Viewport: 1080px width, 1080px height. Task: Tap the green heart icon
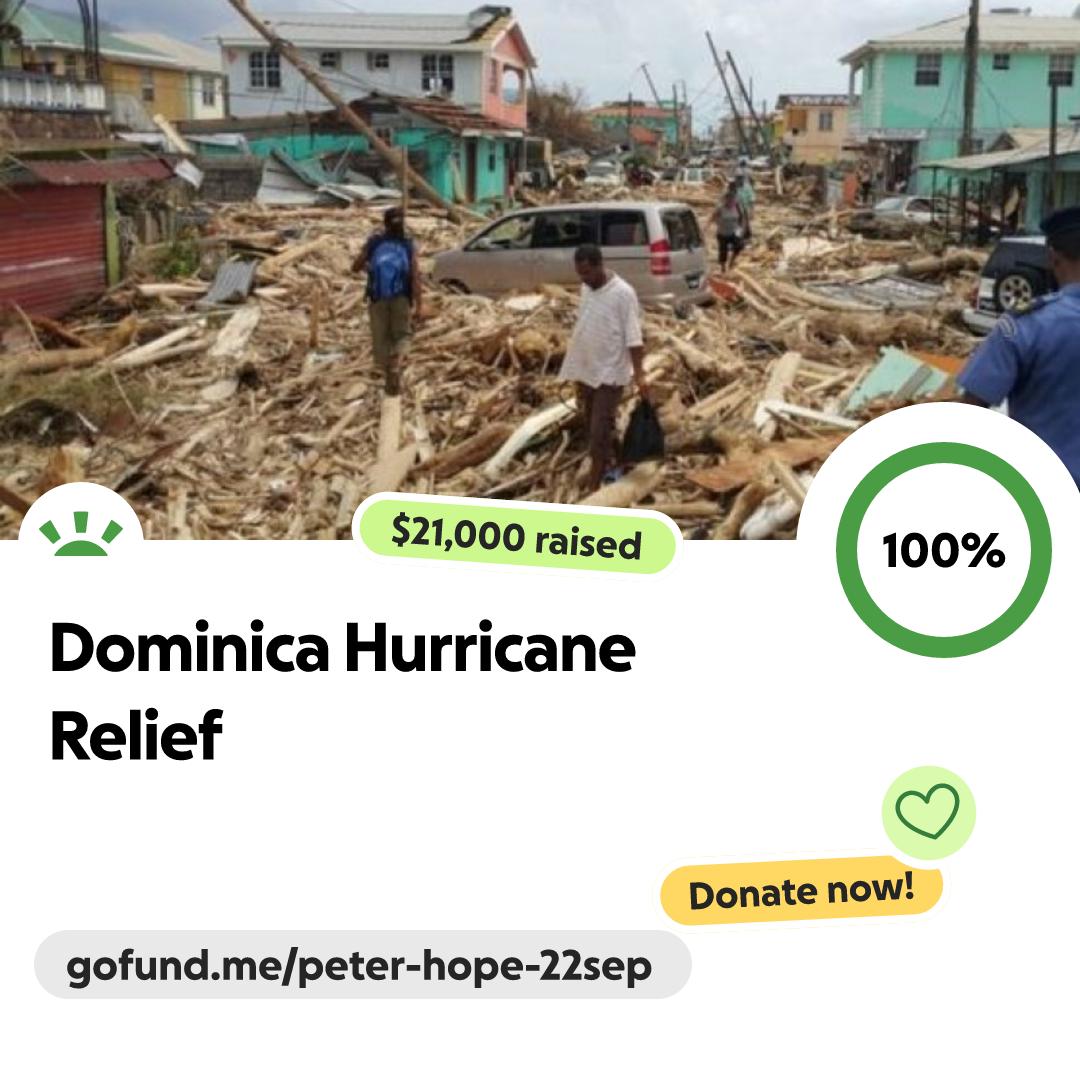tap(928, 812)
